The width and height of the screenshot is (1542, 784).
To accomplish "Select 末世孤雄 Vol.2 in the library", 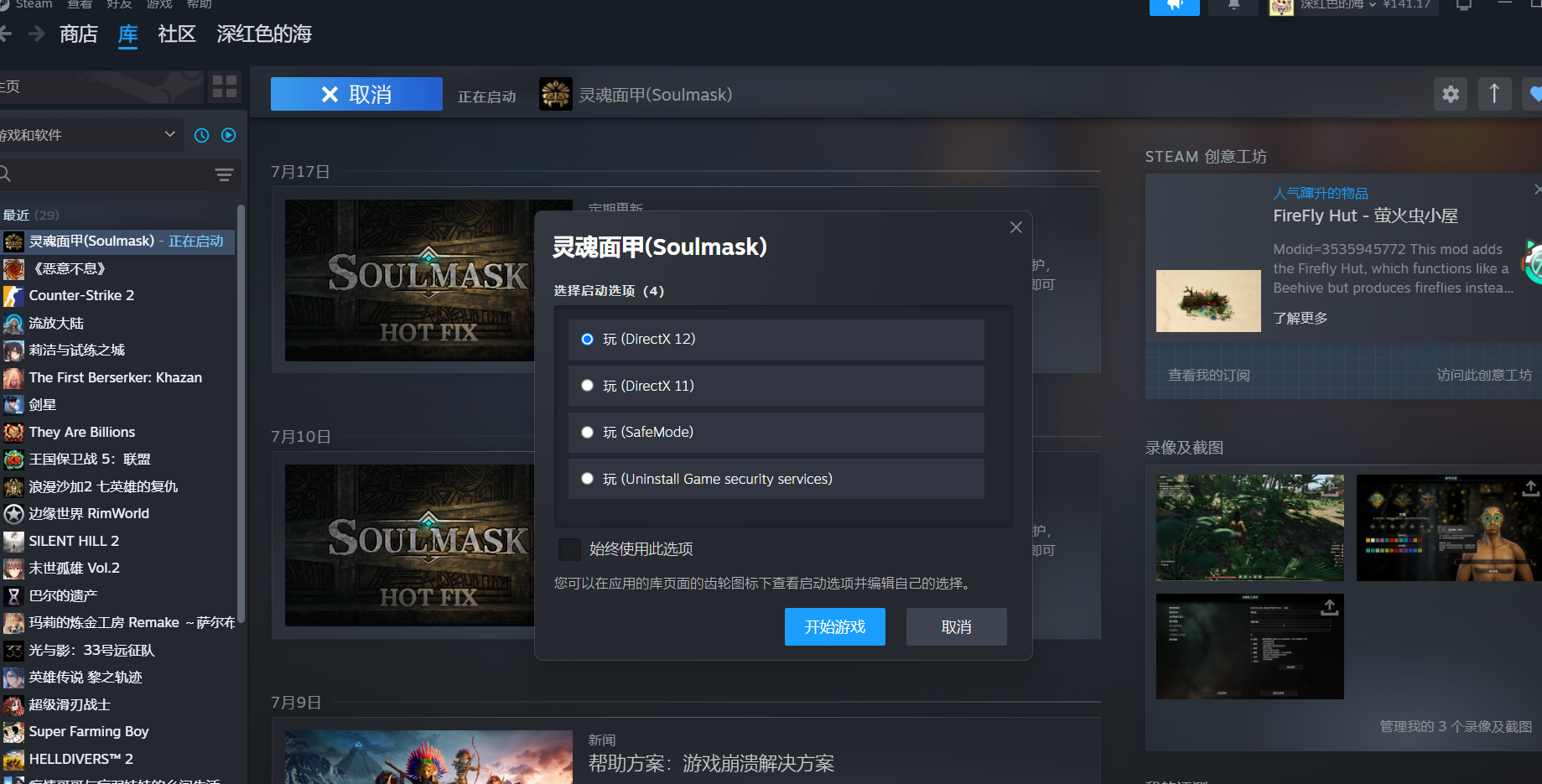I will pyautogui.click(x=117, y=569).
